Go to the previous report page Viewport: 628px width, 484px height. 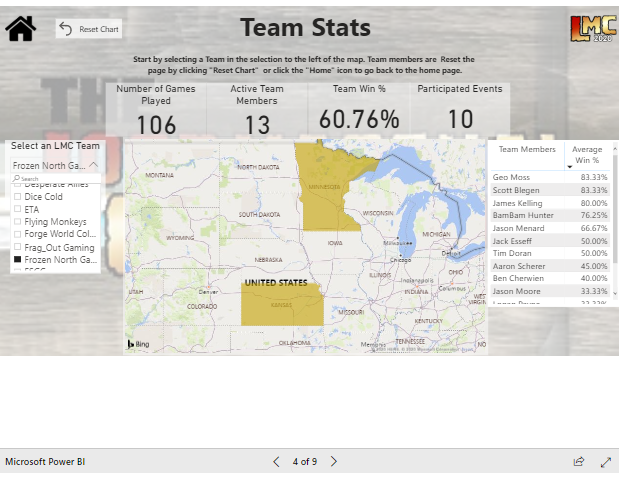(277, 462)
